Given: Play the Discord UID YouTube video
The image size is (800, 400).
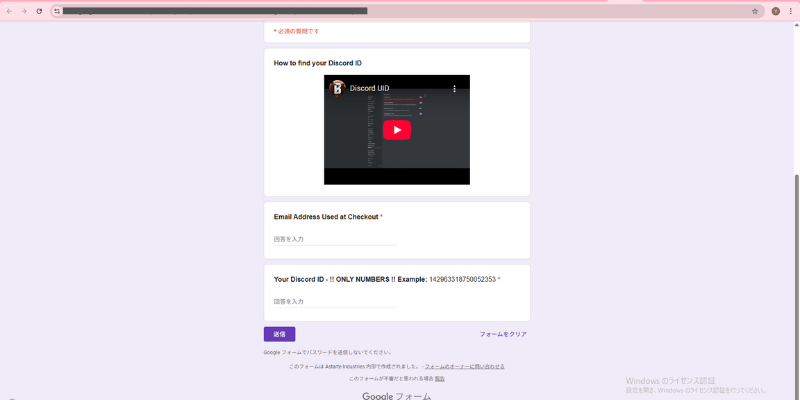Looking at the screenshot, I should click(397, 130).
